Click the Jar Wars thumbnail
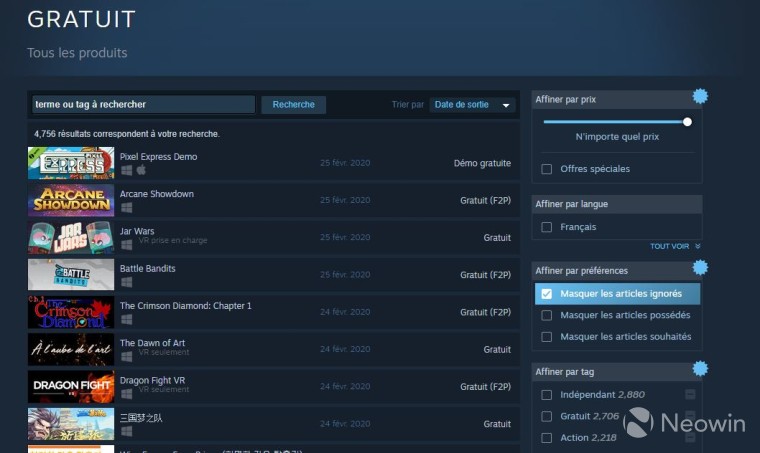The width and height of the screenshot is (760, 453). click(x=71, y=237)
